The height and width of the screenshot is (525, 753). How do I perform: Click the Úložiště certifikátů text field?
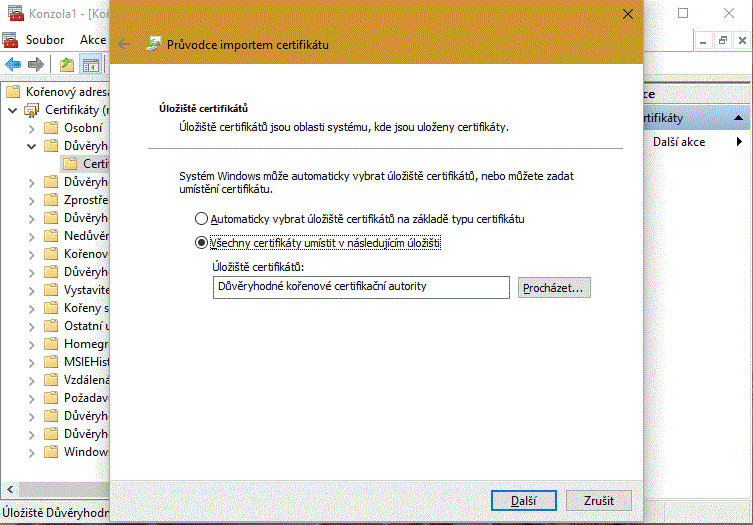pyautogui.click(x=361, y=288)
